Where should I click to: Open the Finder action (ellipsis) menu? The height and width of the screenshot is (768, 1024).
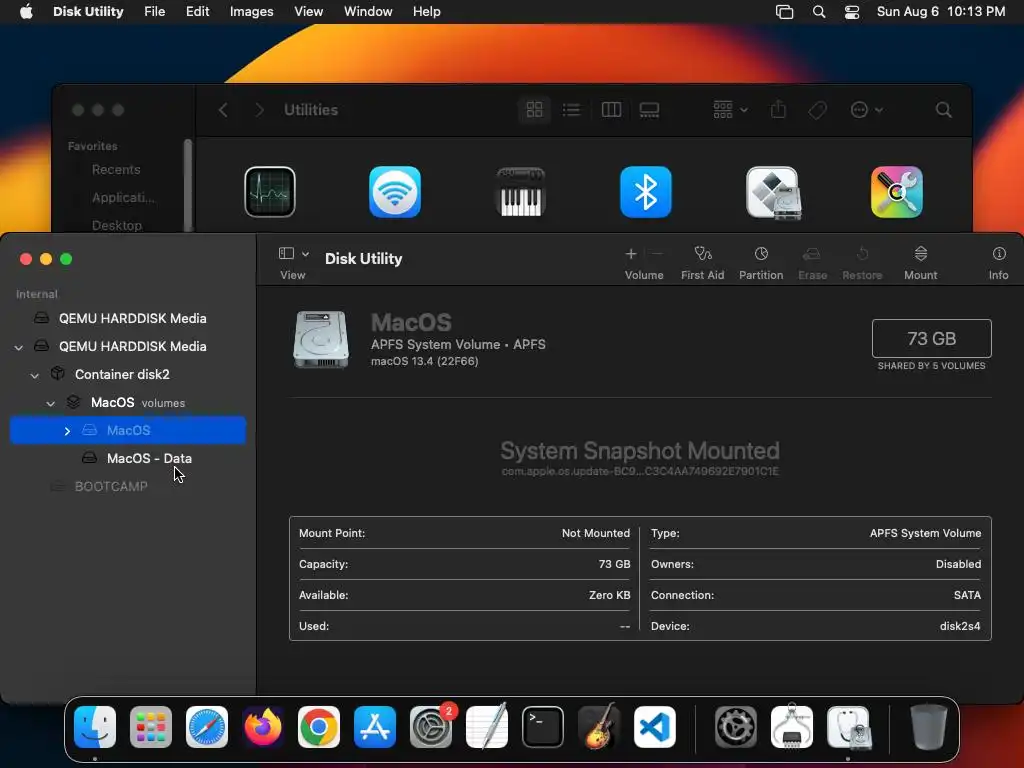pyautogui.click(x=866, y=110)
